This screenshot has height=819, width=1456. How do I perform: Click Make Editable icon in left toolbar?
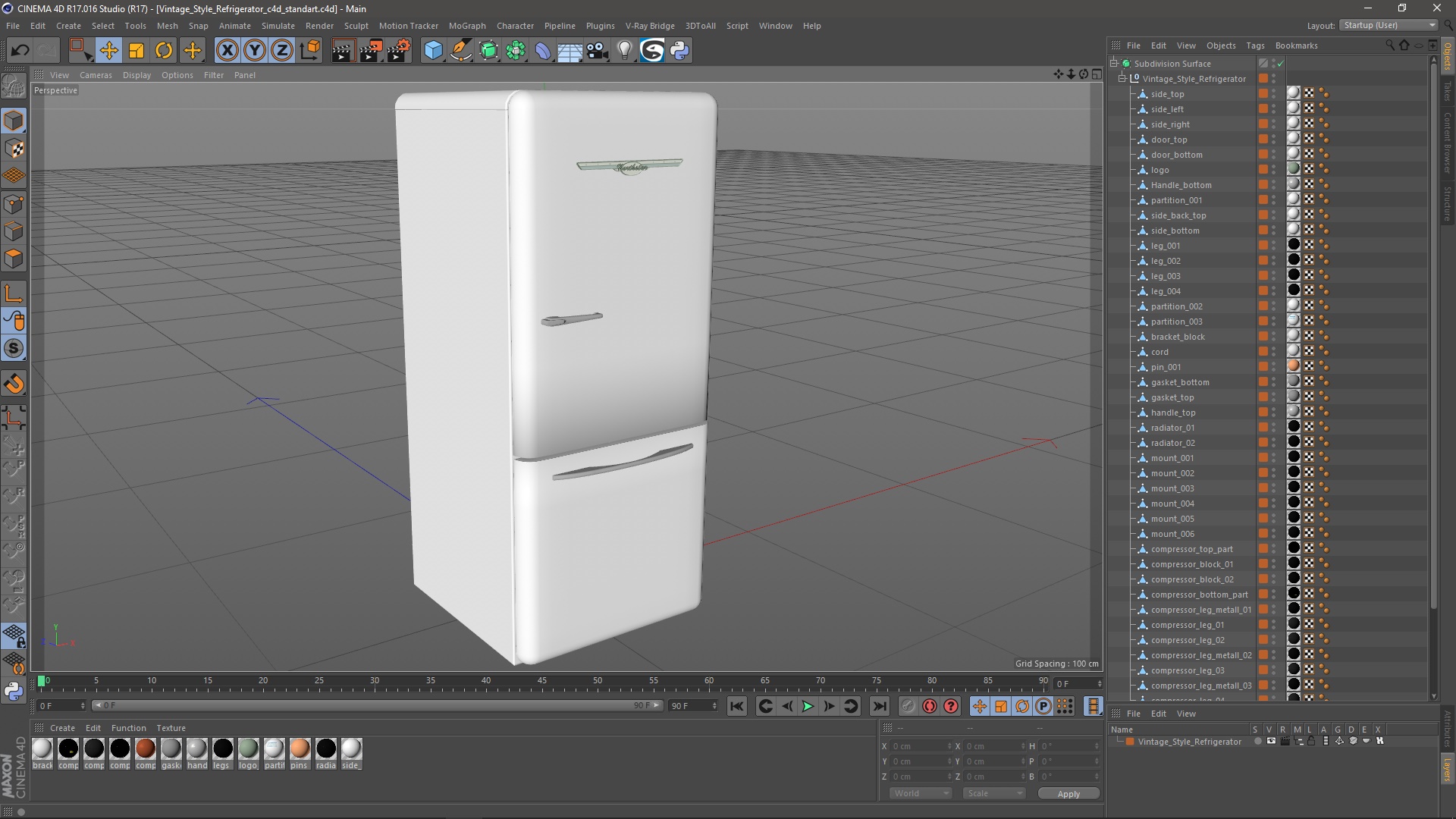coord(14,86)
